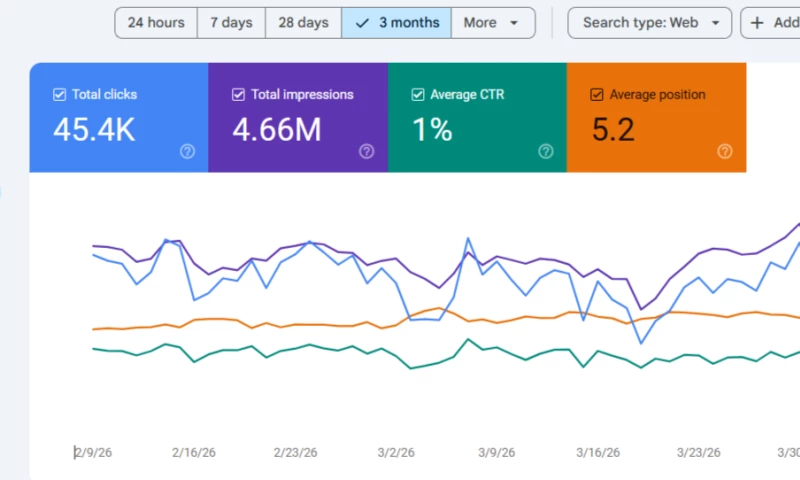The height and width of the screenshot is (480, 800).
Task: Uncheck the Average position checkbox
Action: [597, 95]
